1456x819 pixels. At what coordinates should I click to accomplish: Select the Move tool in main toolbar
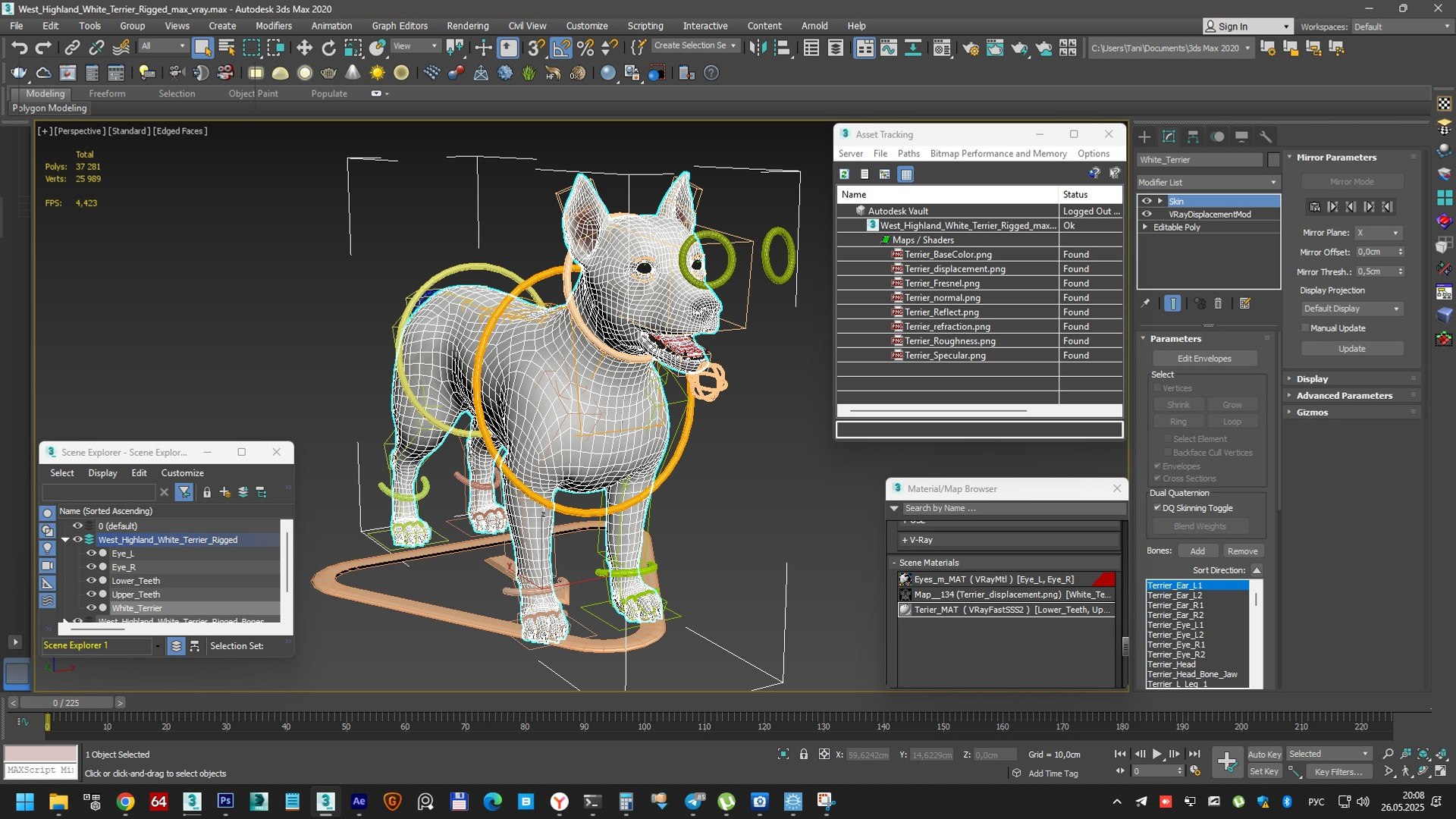click(x=304, y=48)
